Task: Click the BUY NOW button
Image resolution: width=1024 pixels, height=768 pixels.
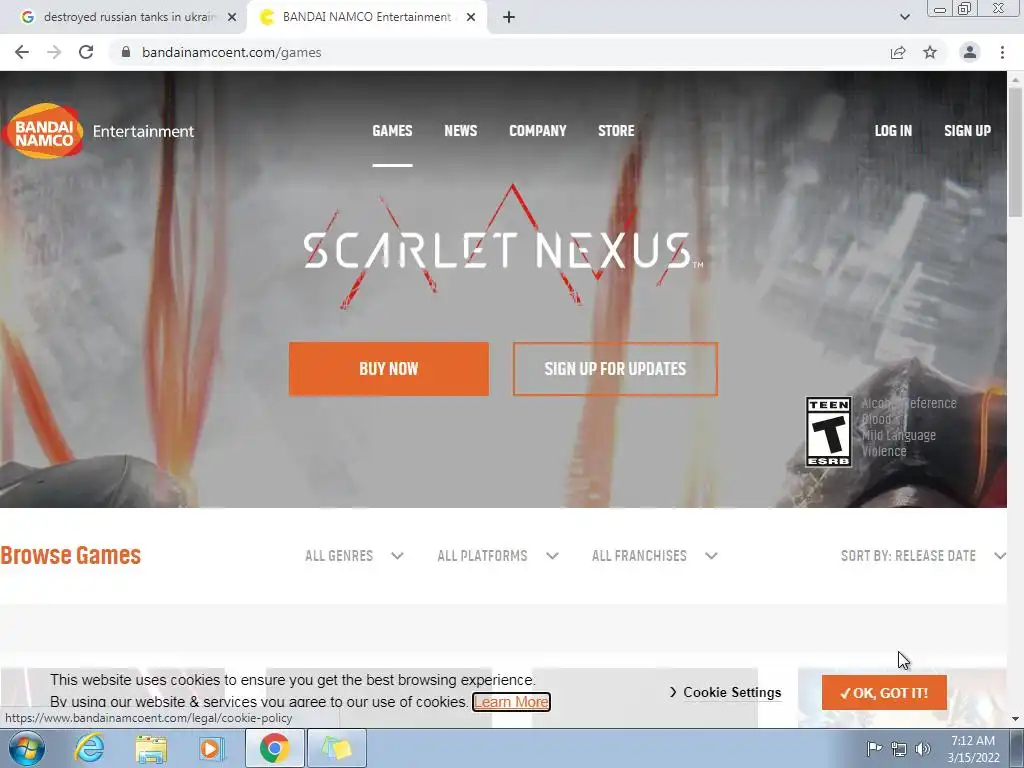Action: [x=389, y=369]
